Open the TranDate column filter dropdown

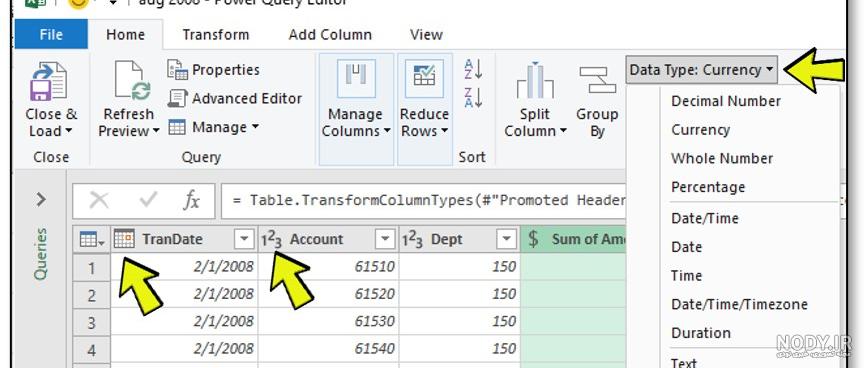[x=244, y=240]
